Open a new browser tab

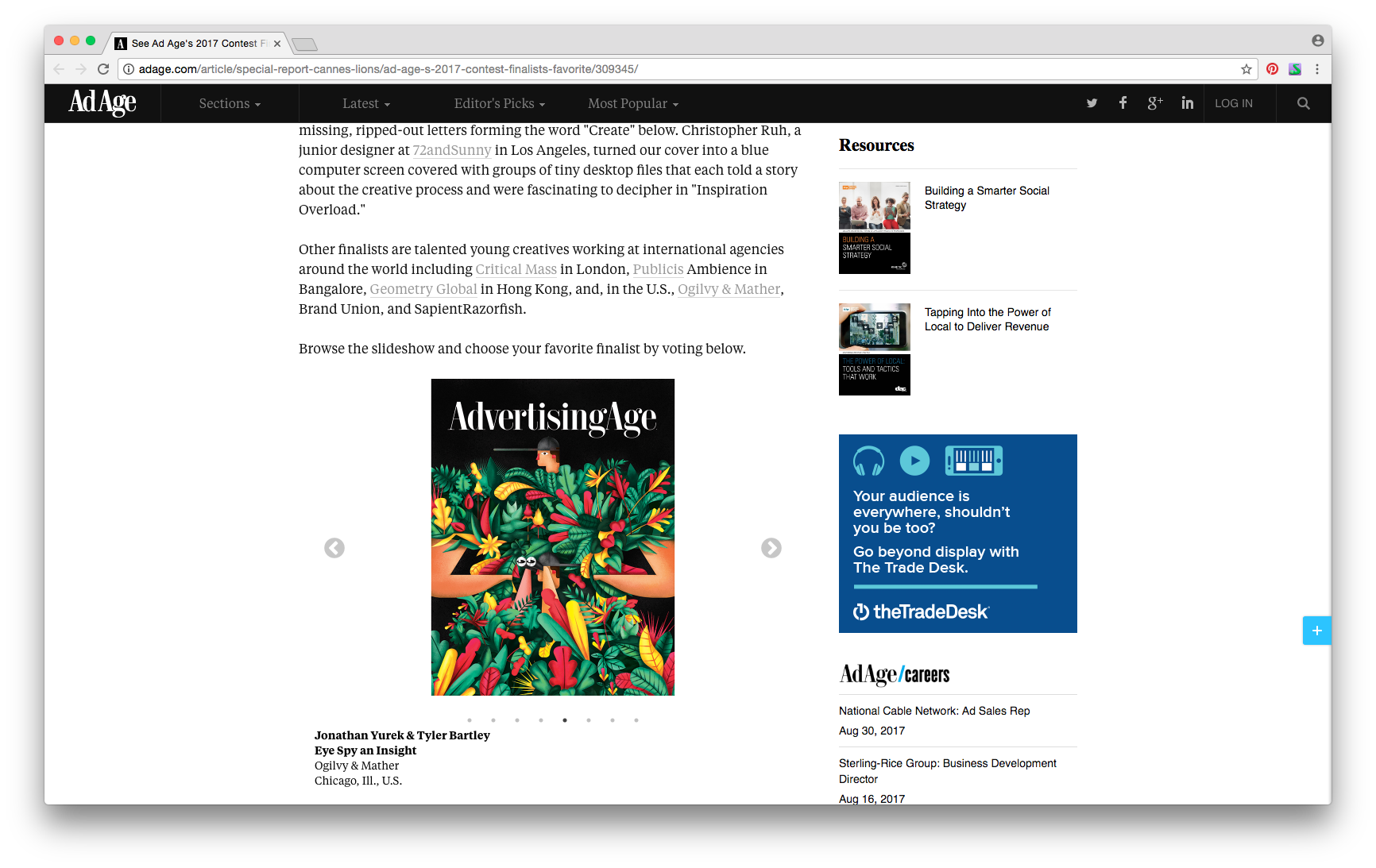(304, 44)
